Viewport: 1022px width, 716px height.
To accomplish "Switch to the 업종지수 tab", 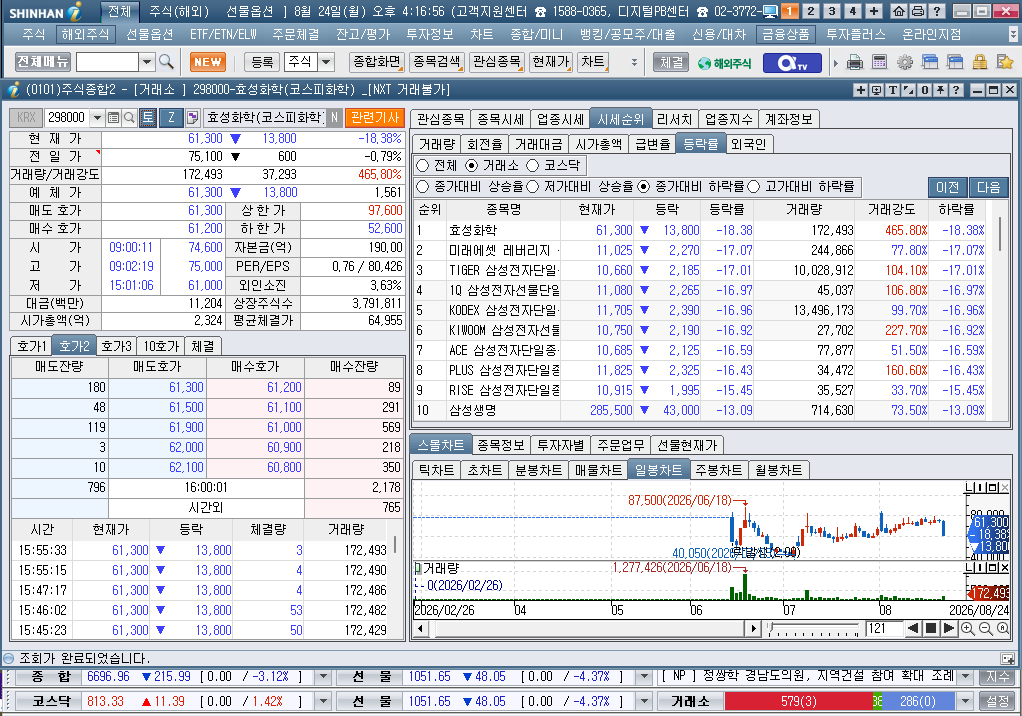I will pyautogui.click(x=728, y=119).
